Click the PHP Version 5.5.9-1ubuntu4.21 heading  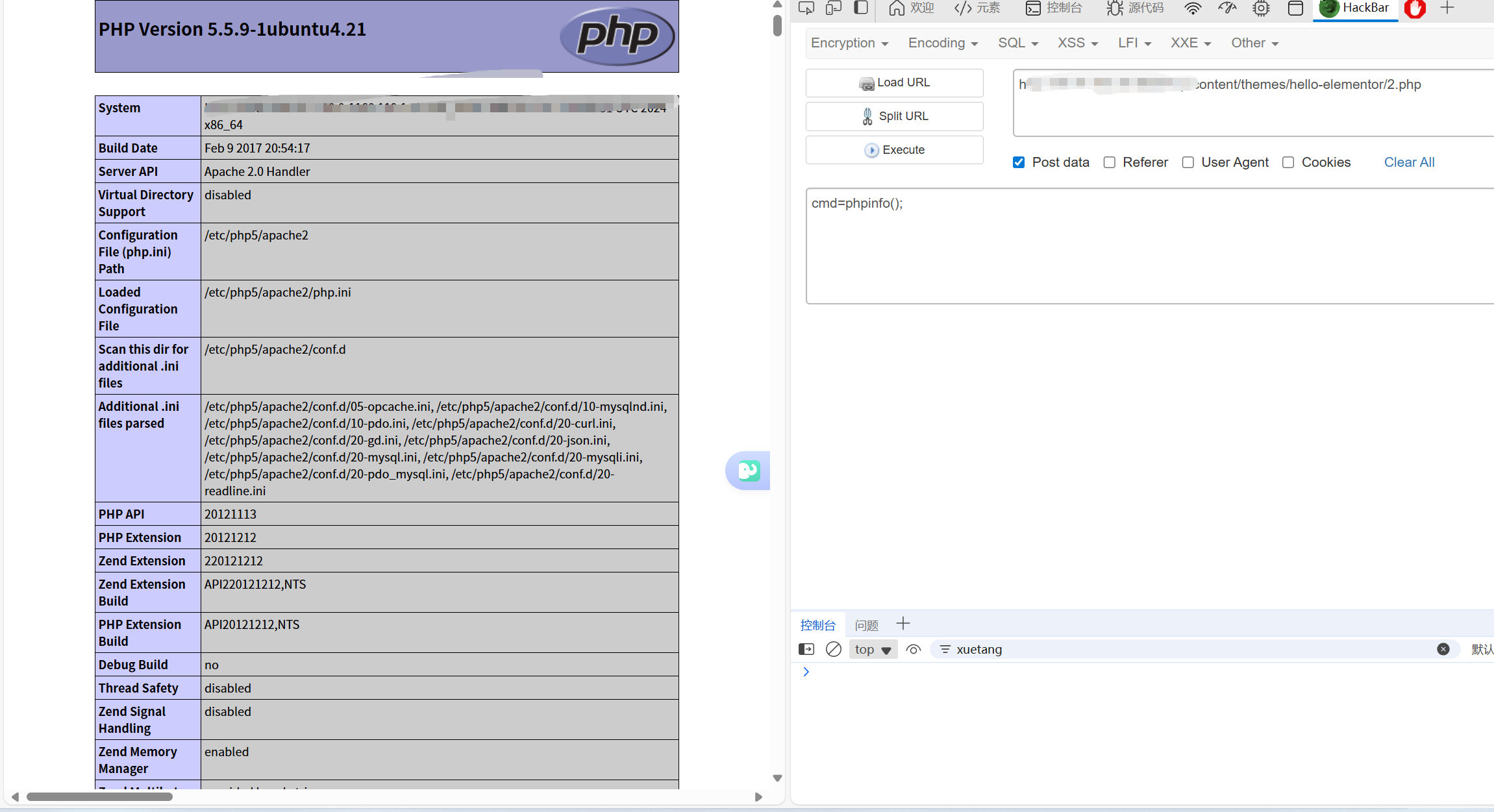click(232, 29)
